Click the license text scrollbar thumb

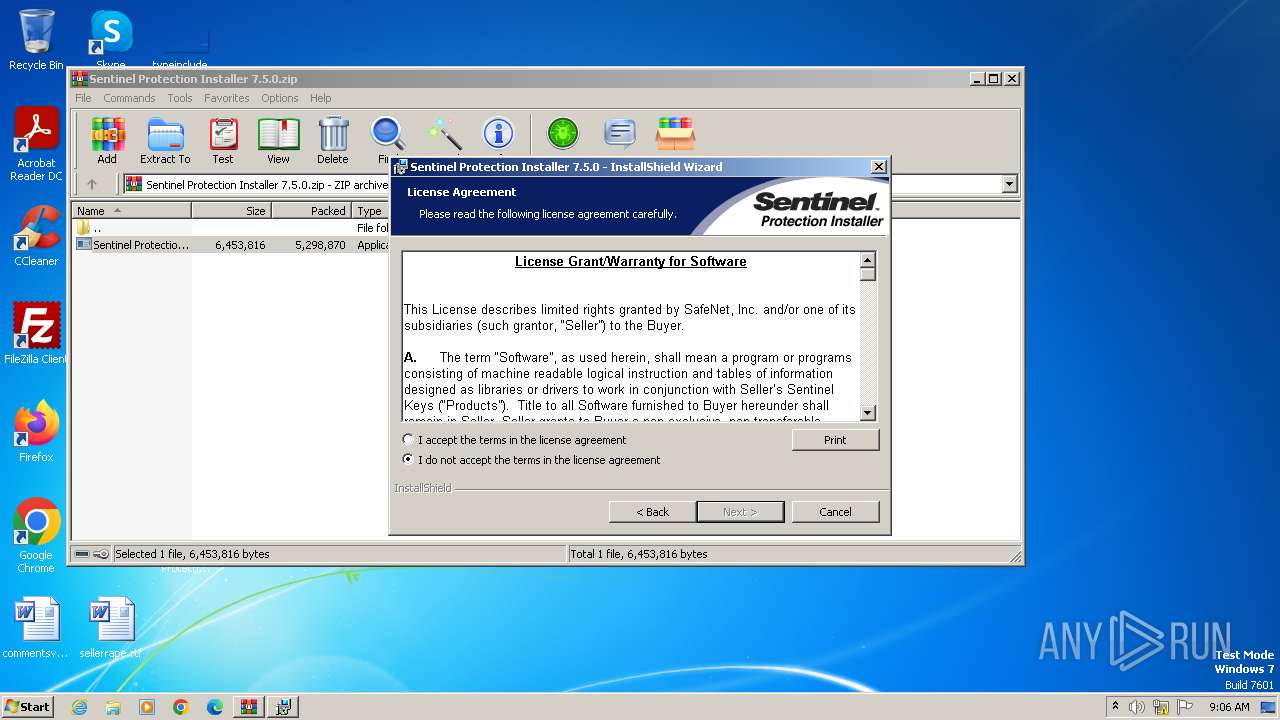[868, 274]
